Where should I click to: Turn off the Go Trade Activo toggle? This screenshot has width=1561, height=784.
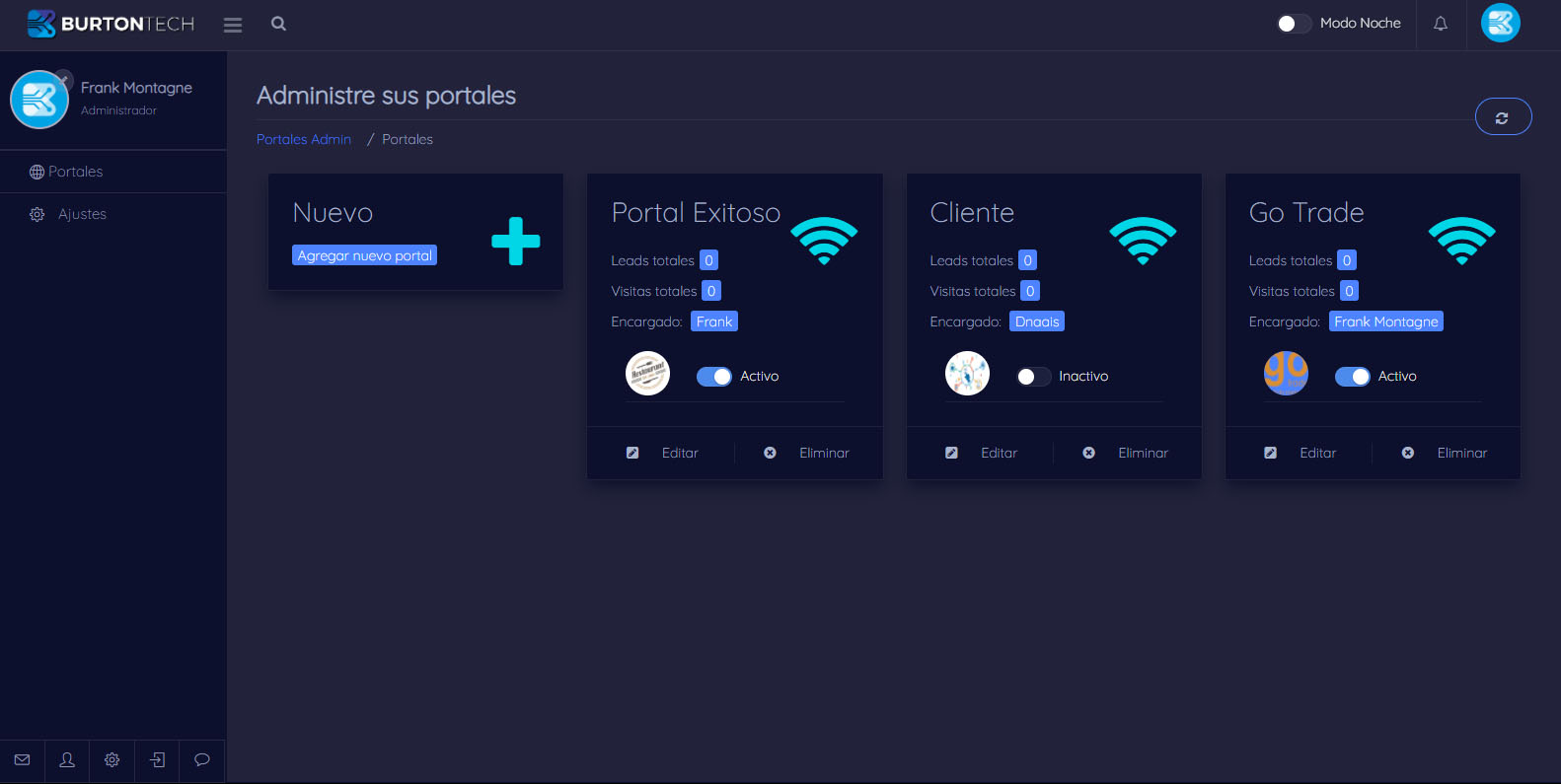[1352, 377]
